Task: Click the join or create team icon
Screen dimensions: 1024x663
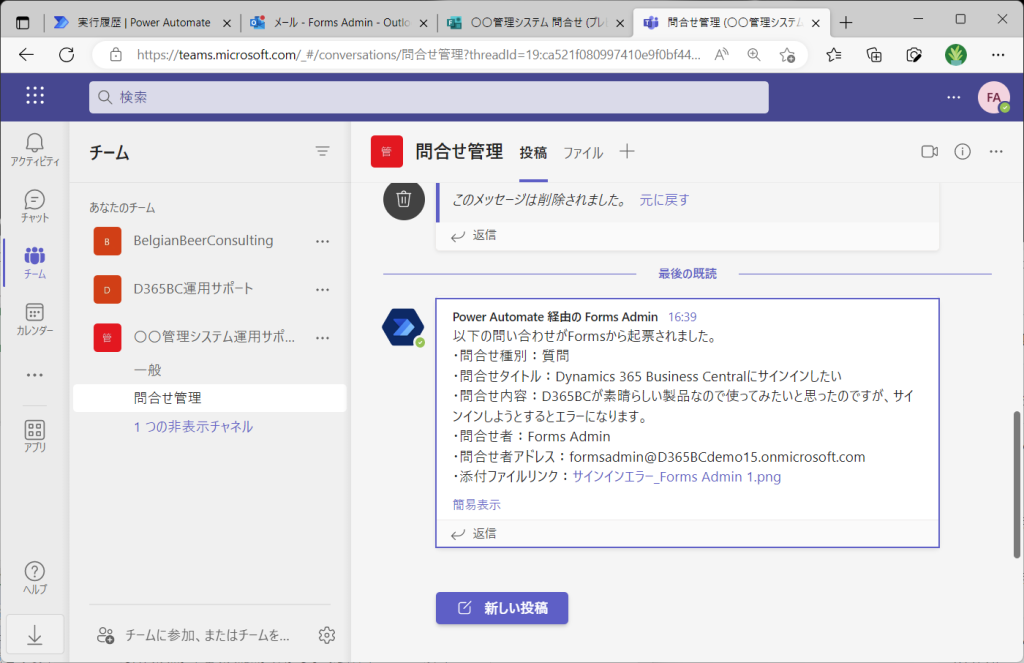Action: 105,635
